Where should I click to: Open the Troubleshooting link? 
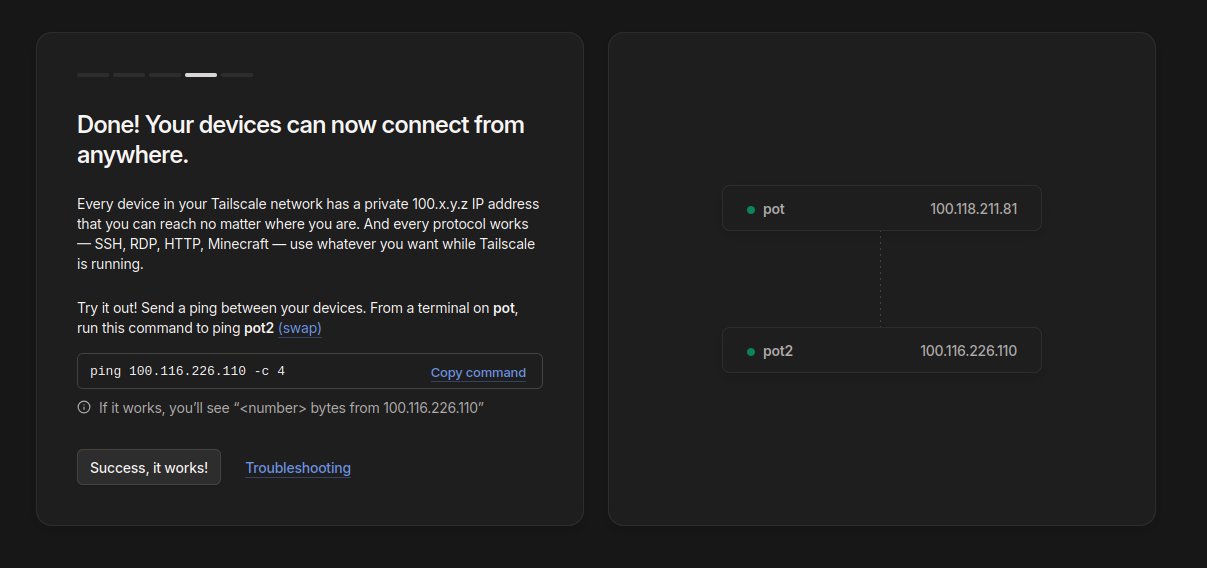(x=298, y=468)
